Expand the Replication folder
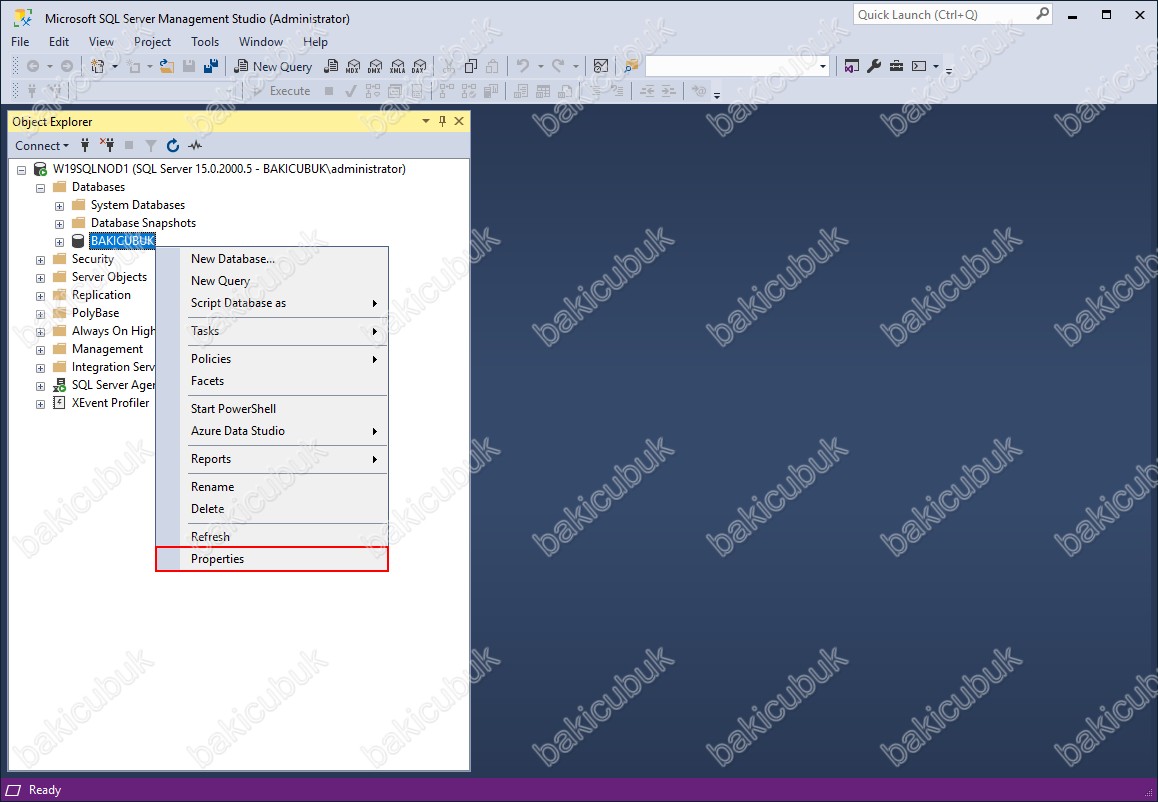Image resolution: width=1158 pixels, height=802 pixels. pyautogui.click(x=41, y=295)
